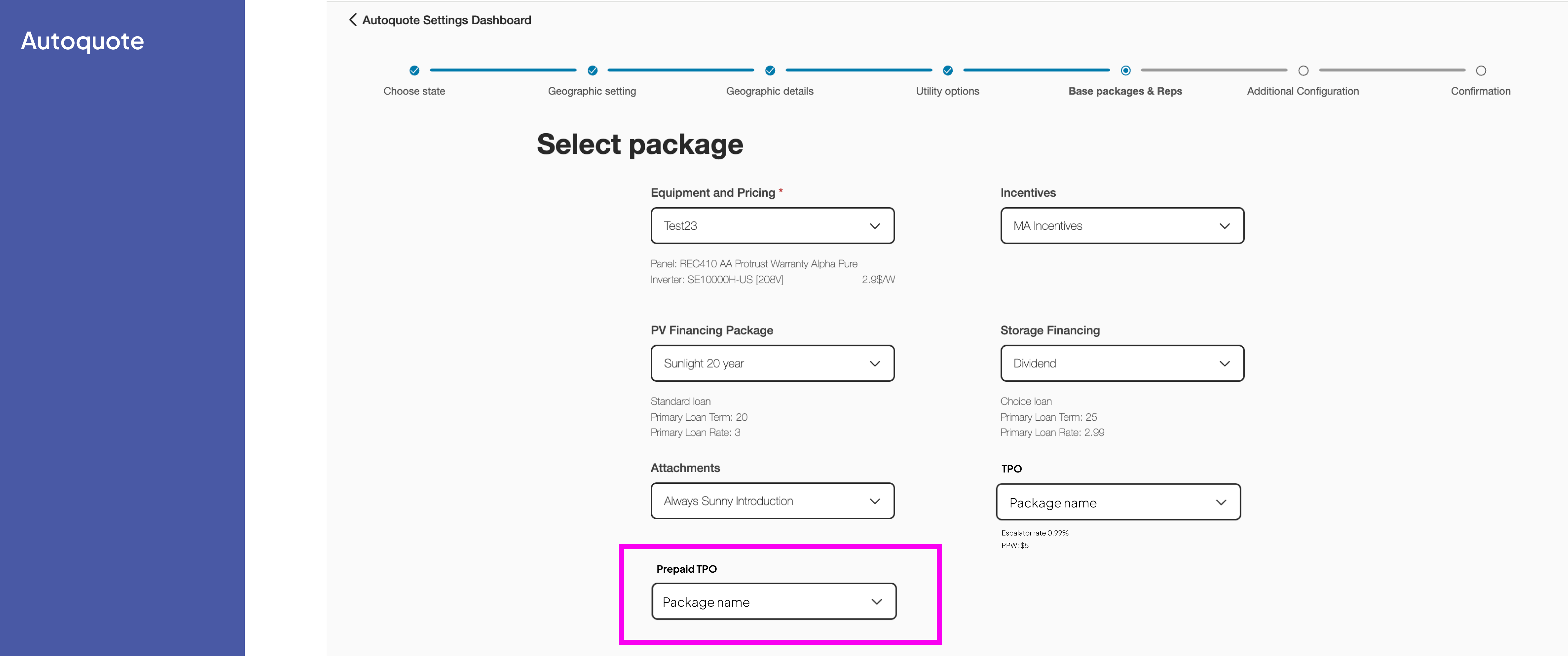Click the Additional Configuration step circle
The width and height of the screenshot is (1568, 656).
click(x=1303, y=71)
